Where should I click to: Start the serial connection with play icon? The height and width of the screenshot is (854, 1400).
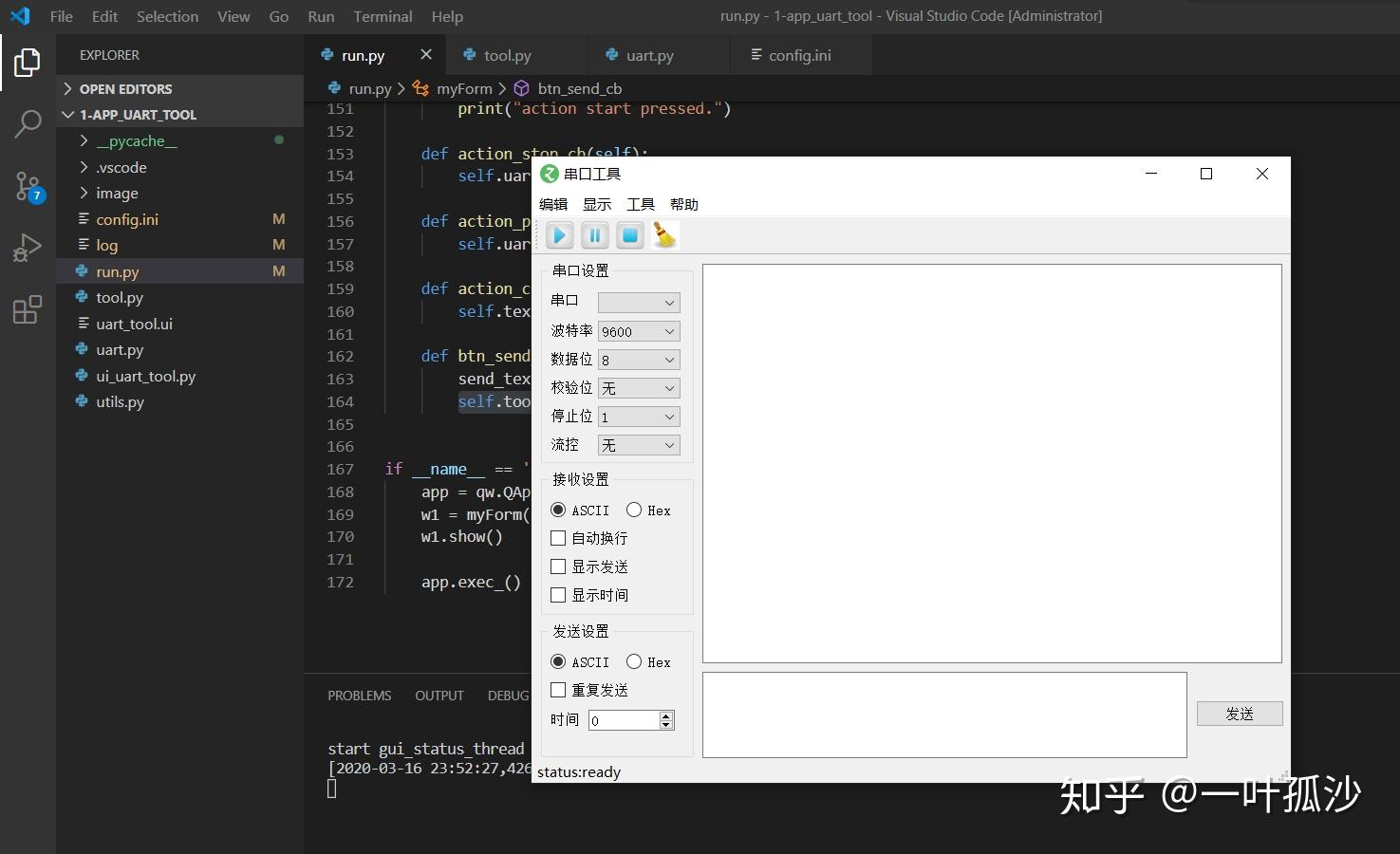pos(559,235)
